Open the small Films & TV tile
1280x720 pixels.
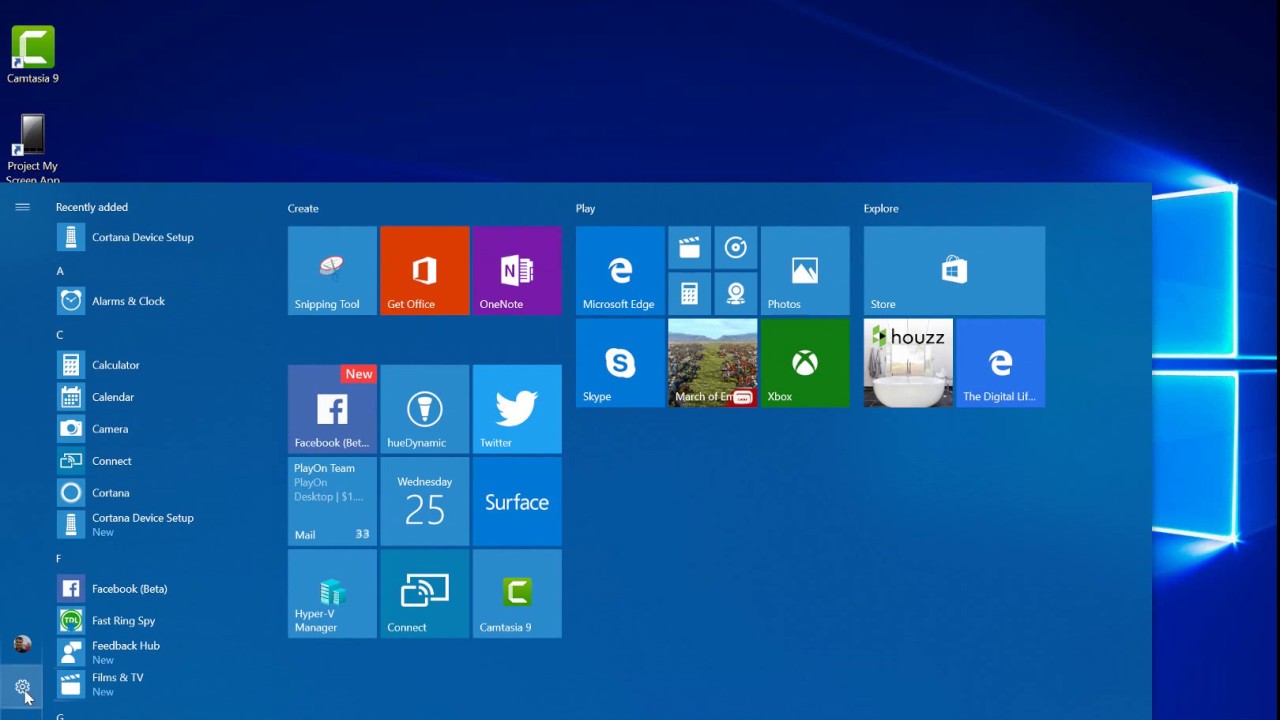click(689, 248)
